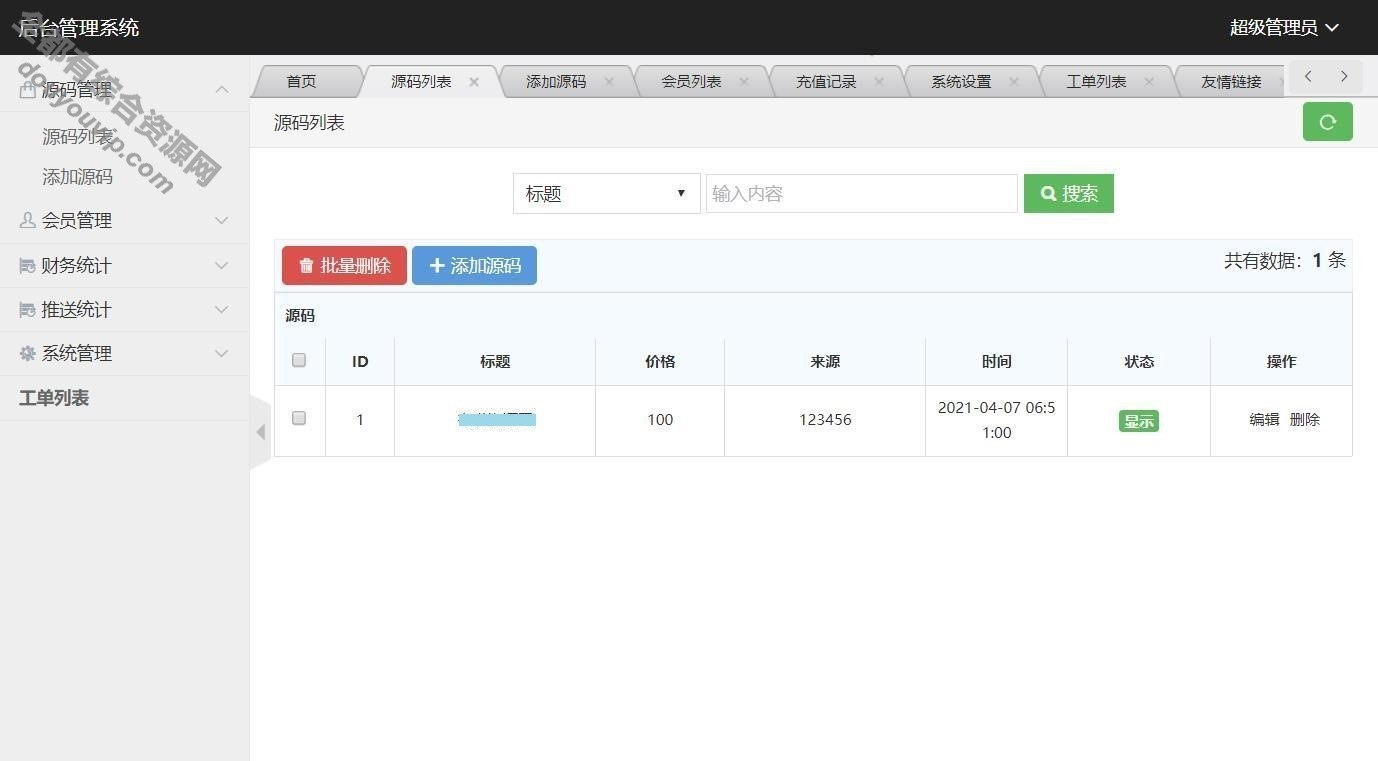Switch to the 会员列表 tab
This screenshot has width=1378, height=761.
tap(691, 82)
